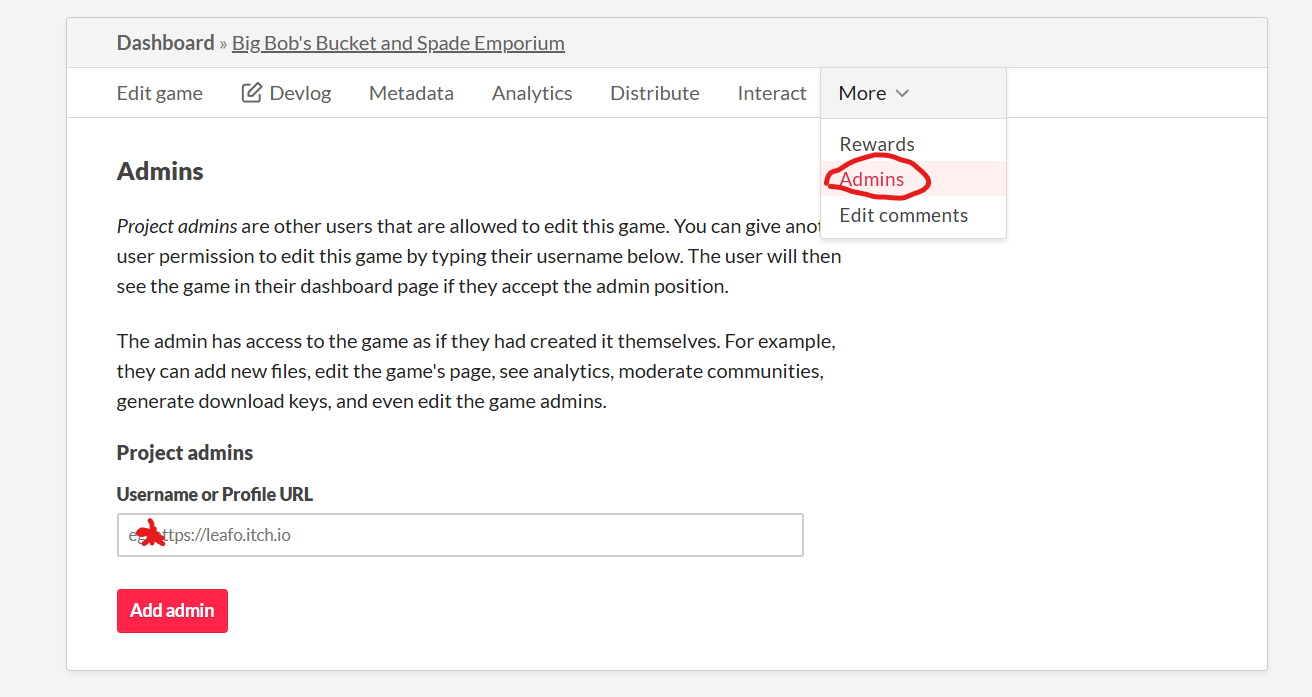The width and height of the screenshot is (1312, 697).
Task: Select Admins in the More menu
Action: (872, 179)
